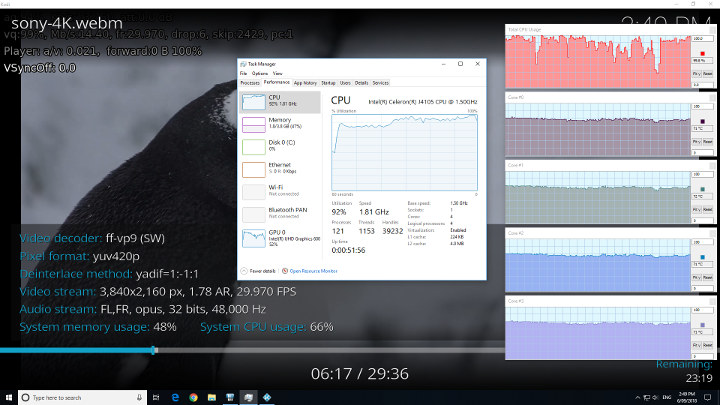Show hidden system tray icons
Image resolution: width=720 pixels, height=405 pixels.
(x=637, y=398)
